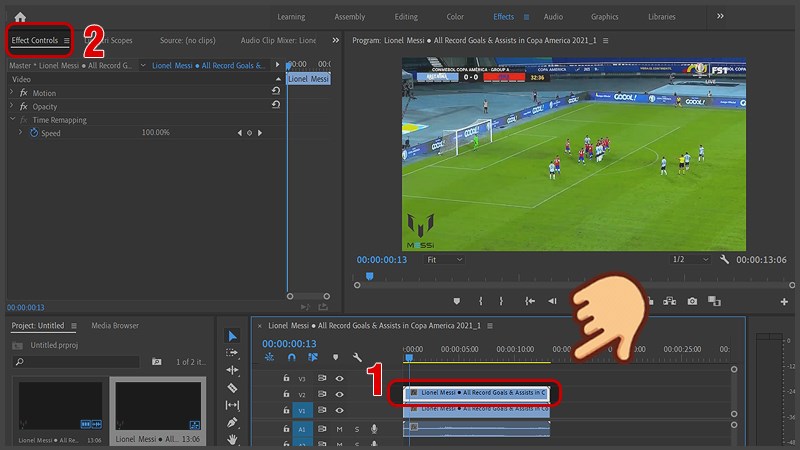Click the Mark In button

481,301
